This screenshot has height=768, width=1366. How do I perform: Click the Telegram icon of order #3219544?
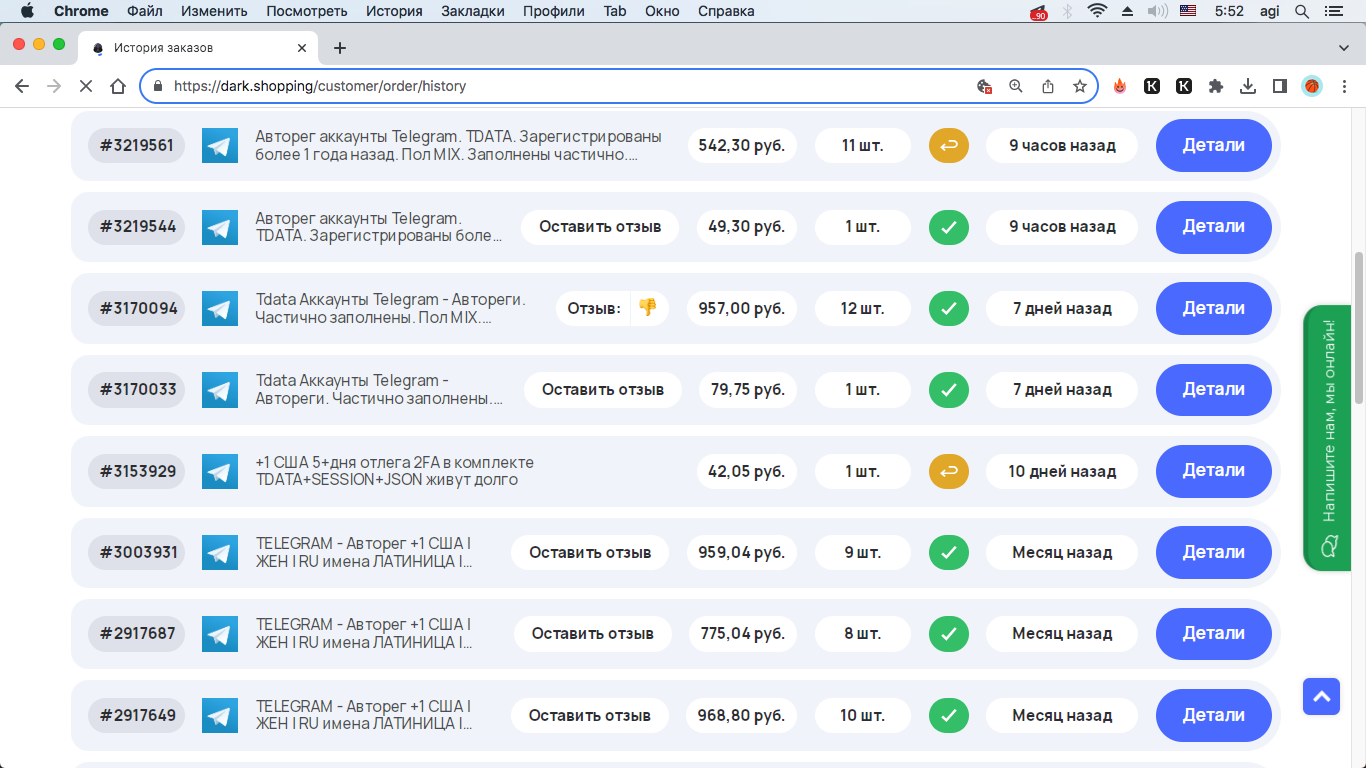pos(220,227)
